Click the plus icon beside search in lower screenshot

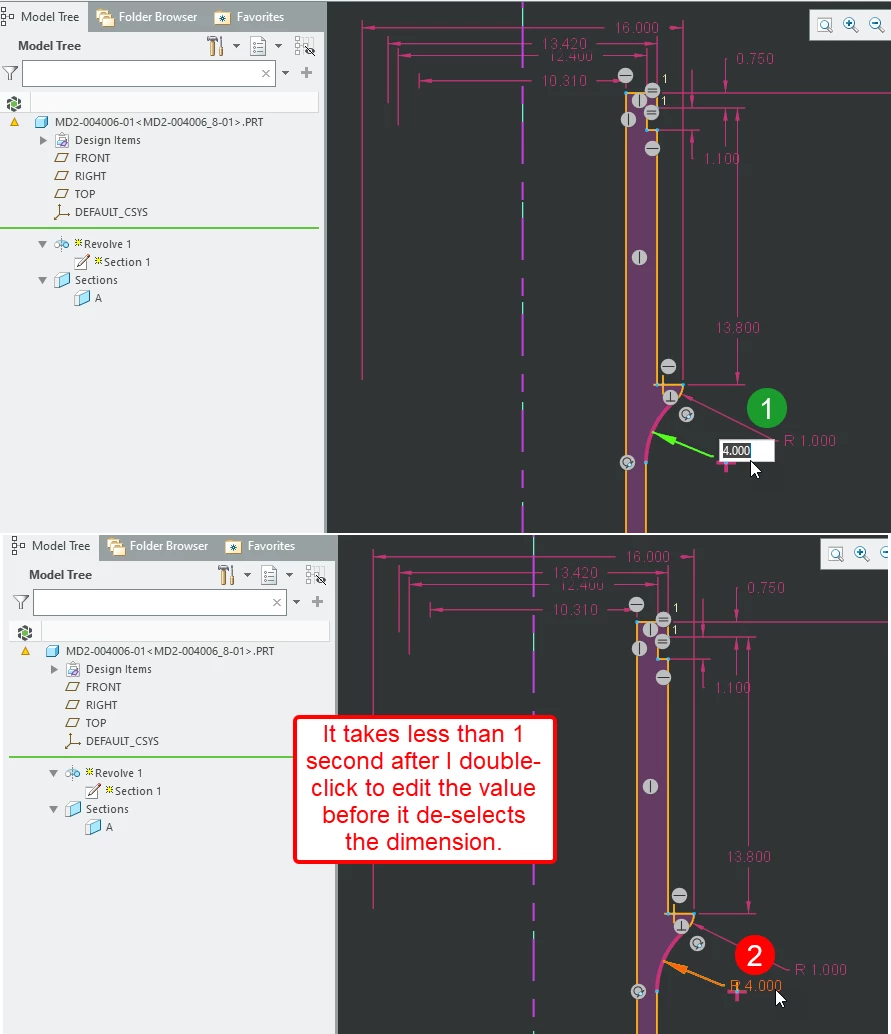pos(318,601)
